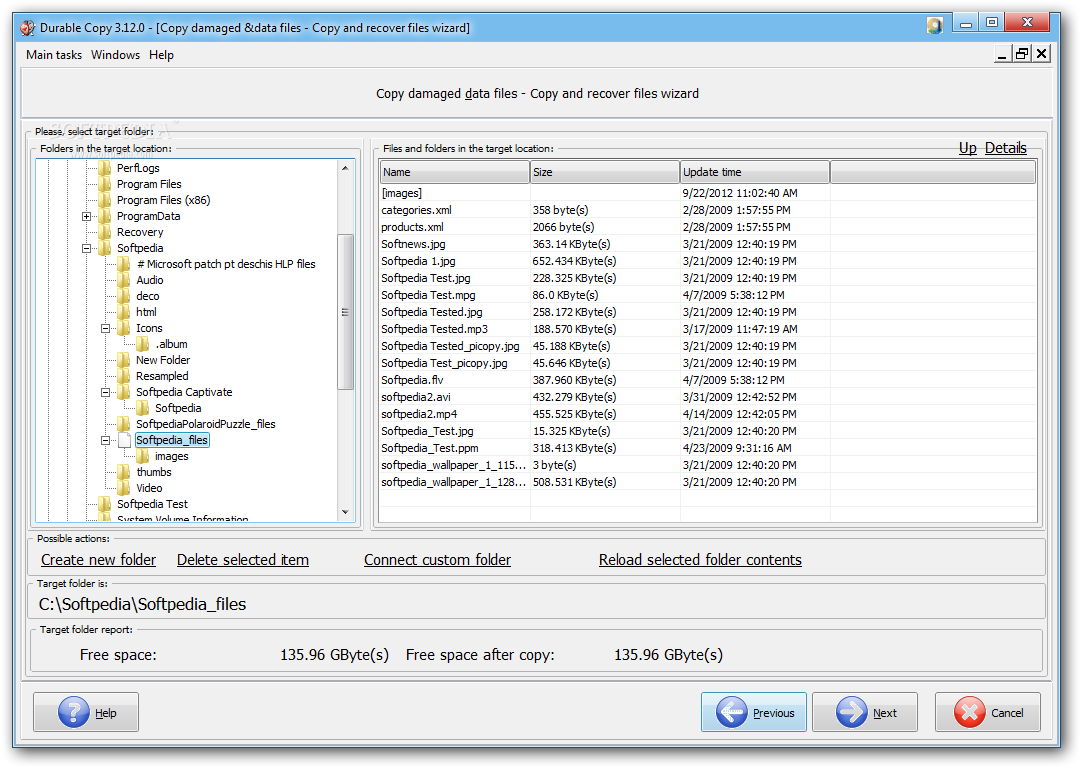1081x768 pixels.
Task: Select Softpedia Test.mpg in file list
Action: tap(428, 295)
